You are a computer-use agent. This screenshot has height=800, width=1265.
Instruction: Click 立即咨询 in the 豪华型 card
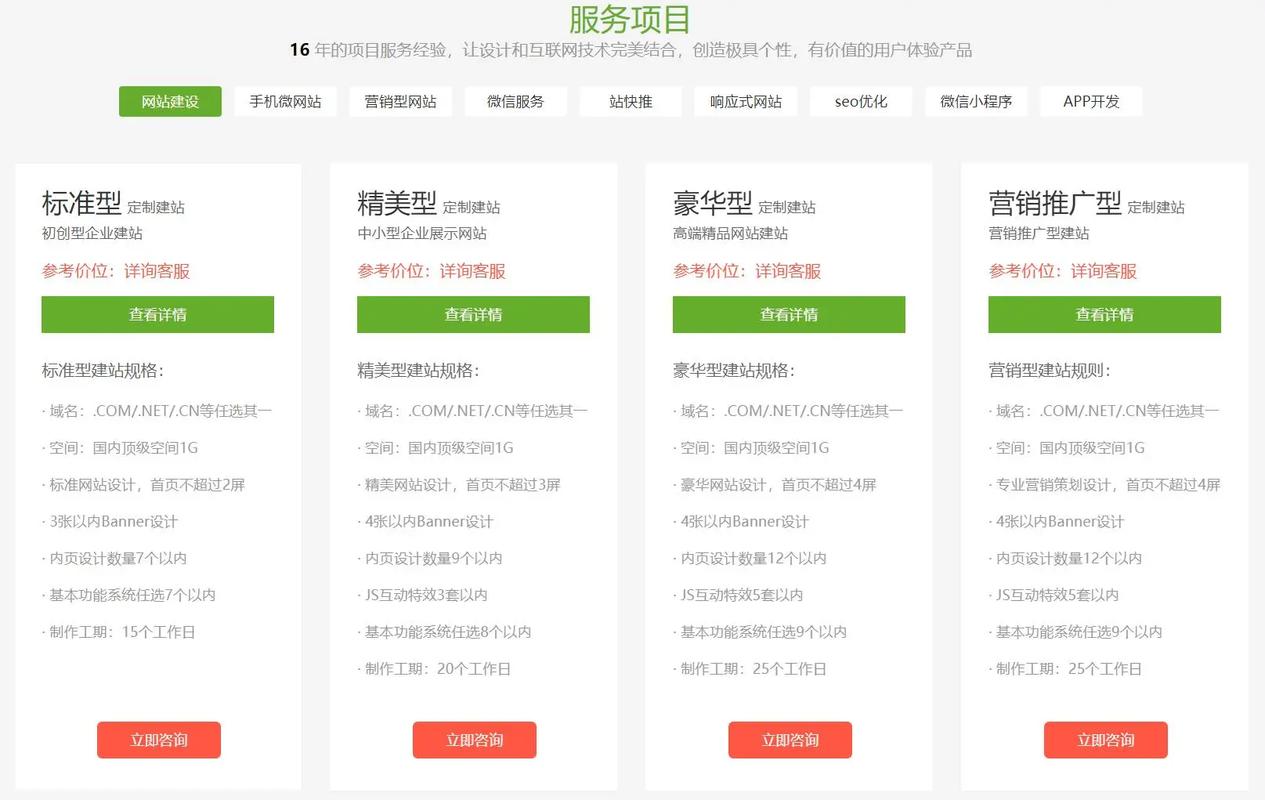tap(790, 740)
